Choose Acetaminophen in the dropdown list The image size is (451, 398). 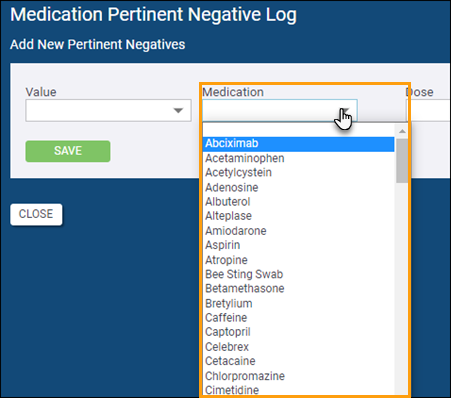pyautogui.click(x=298, y=158)
